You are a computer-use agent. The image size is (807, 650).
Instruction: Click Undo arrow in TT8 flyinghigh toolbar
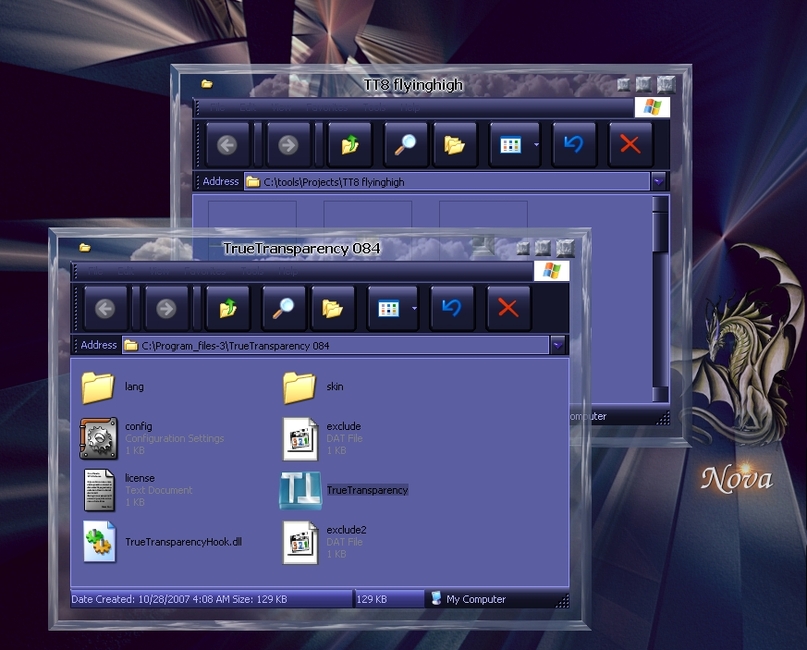[573, 145]
